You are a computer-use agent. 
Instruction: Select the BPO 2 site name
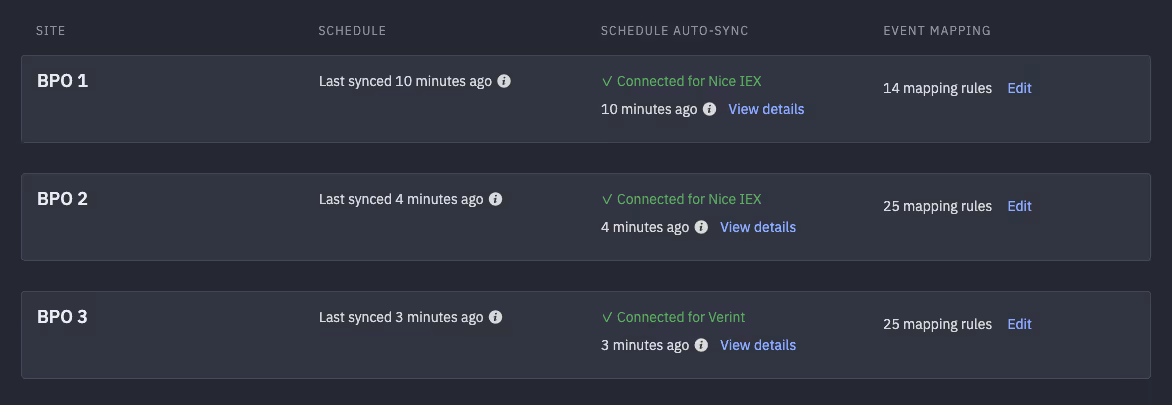(x=62, y=199)
